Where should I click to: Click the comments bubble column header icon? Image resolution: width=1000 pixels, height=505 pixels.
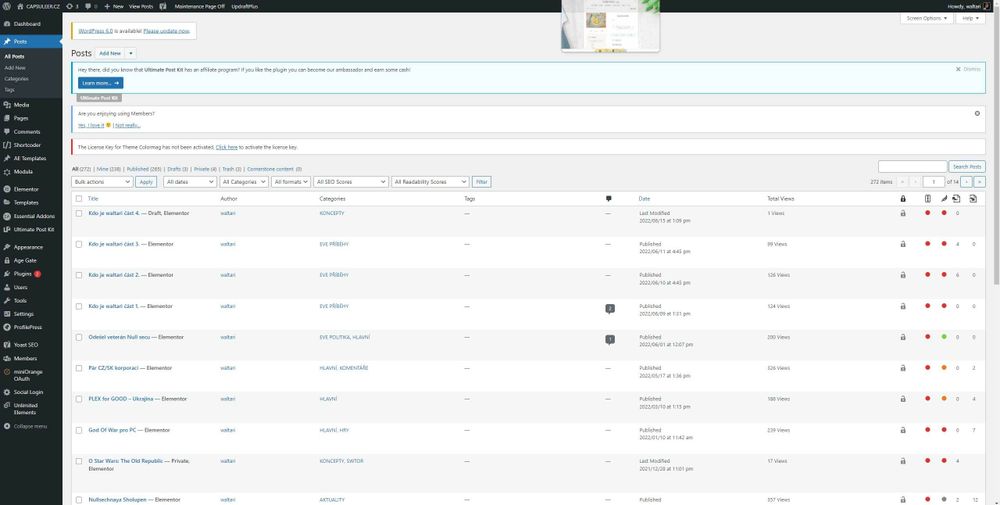[x=608, y=199]
